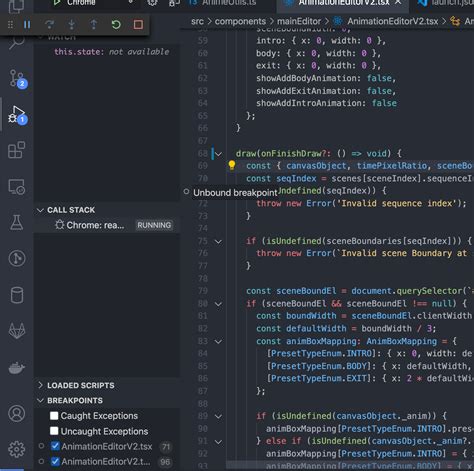This screenshot has height=471, width=474.
Task: Open the Database cylinder view
Action: (17, 295)
